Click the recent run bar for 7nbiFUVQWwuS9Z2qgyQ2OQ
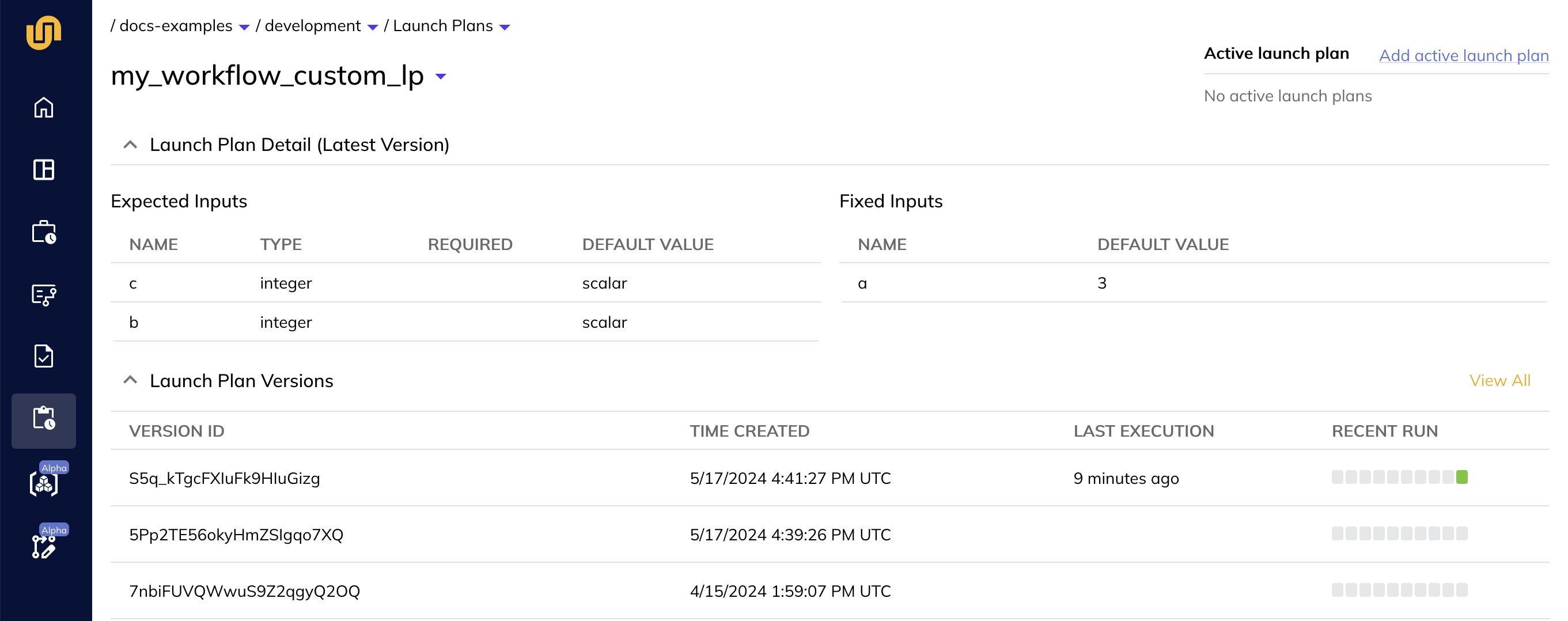 (x=1399, y=590)
